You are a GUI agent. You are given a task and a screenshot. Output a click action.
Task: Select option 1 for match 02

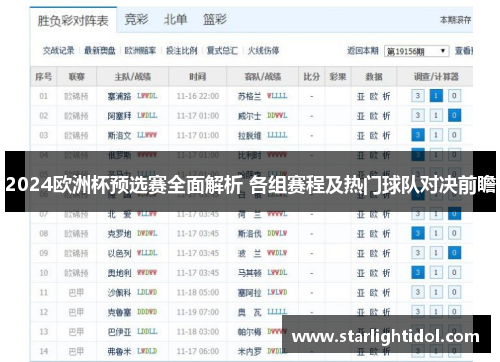click(x=436, y=116)
